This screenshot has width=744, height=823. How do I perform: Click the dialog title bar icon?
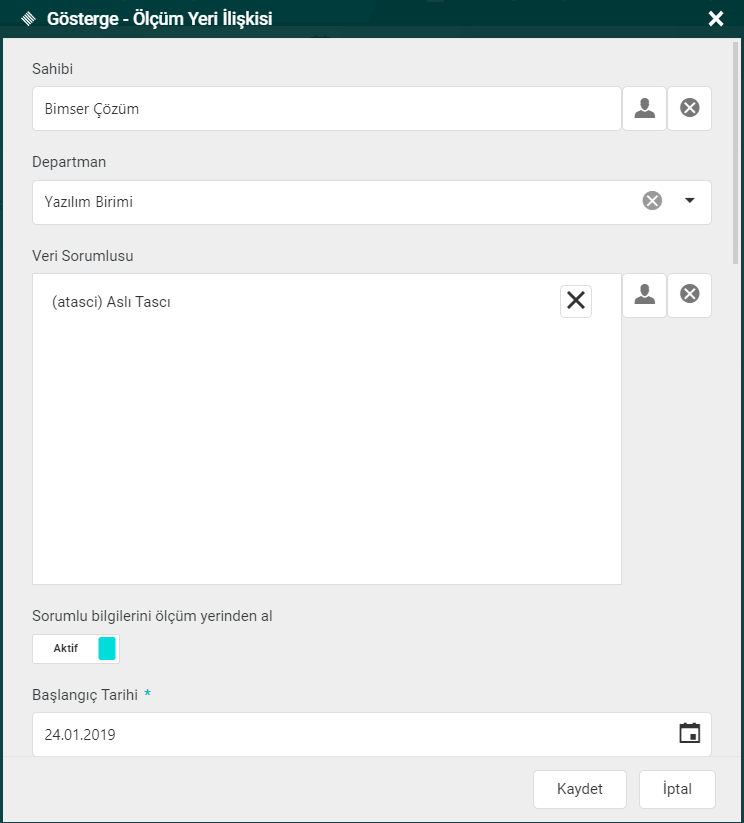pos(28,18)
